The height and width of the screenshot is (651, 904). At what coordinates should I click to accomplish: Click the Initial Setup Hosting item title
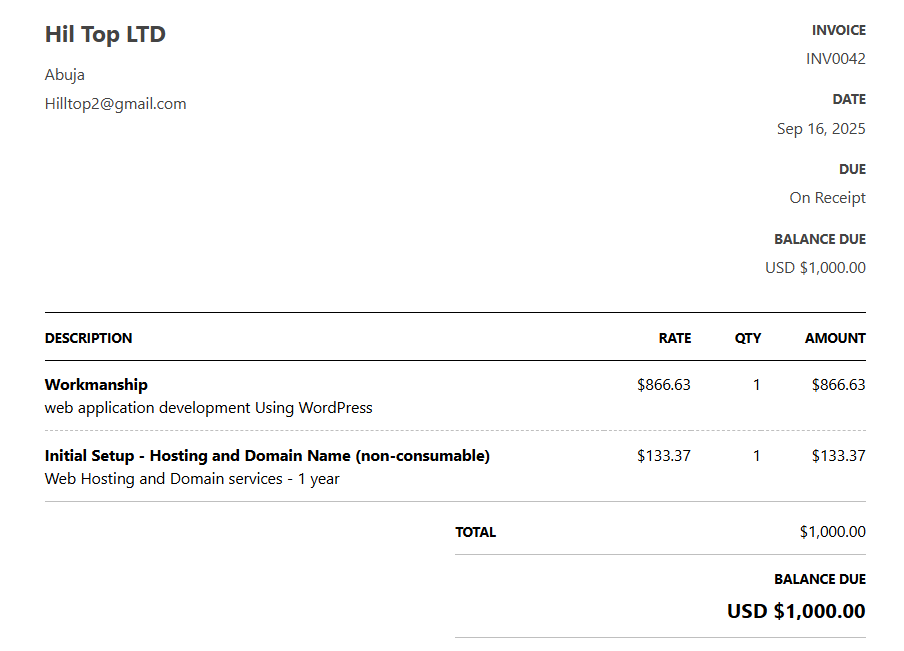coord(267,456)
